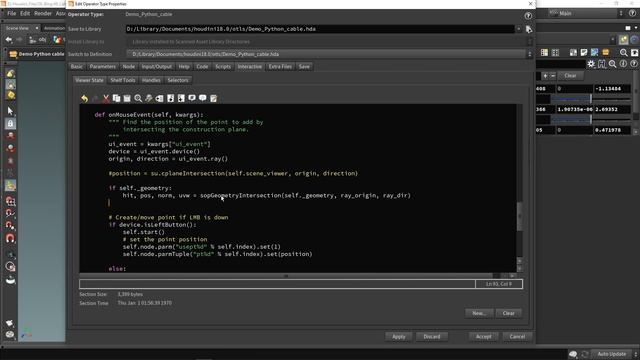Click Clear button below the code editor
640x360 pixels.
coord(509,313)
